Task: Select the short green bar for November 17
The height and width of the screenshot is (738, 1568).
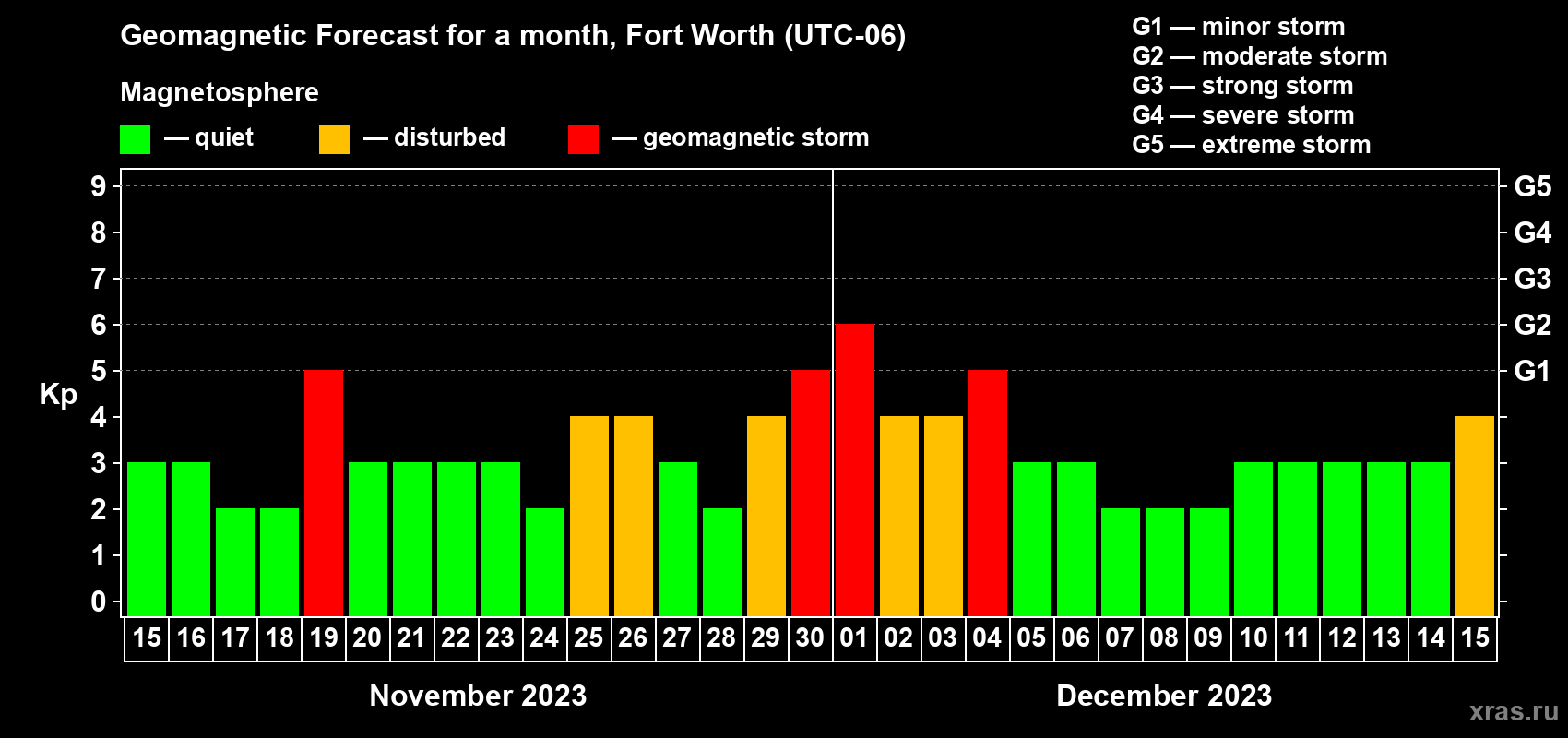Action: 235,563
